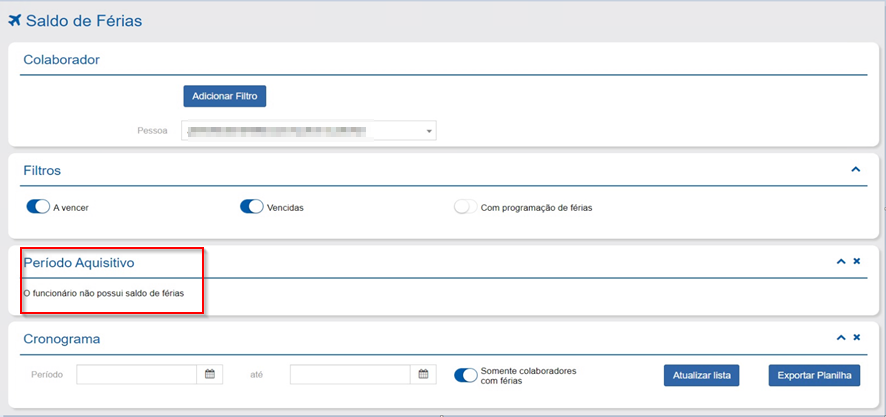
Task: Open calendar picker for Período start date
Action: (210, 374)
